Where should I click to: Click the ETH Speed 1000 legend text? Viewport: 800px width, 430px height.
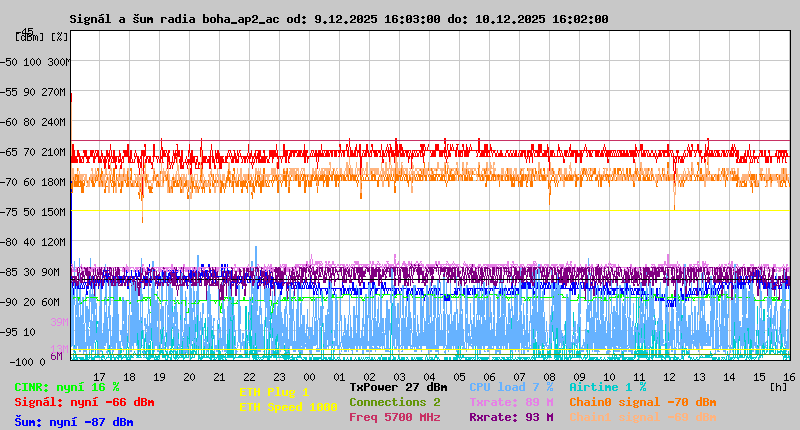pyautogui.click(x=288, y=407)
